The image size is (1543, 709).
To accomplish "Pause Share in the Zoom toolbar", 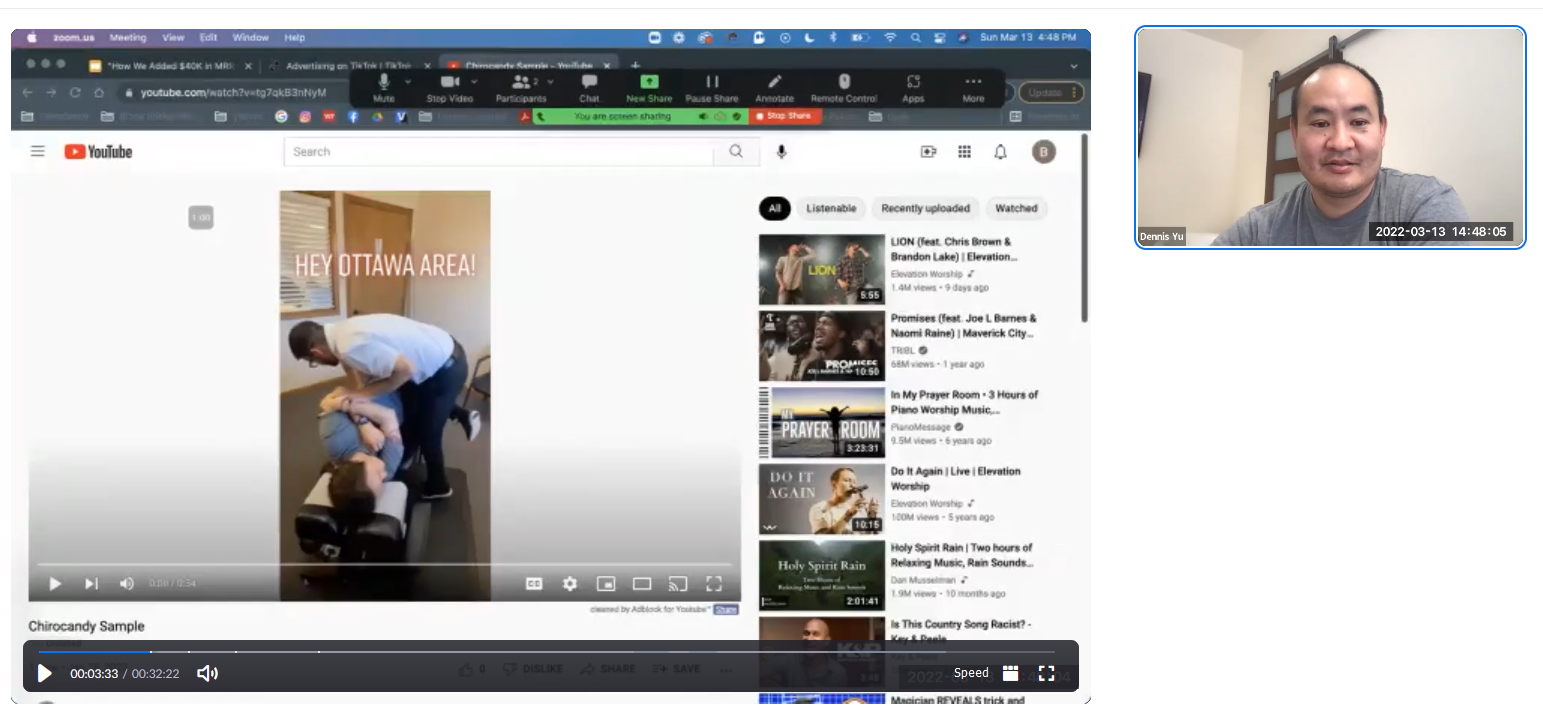I will pos(712,87).
